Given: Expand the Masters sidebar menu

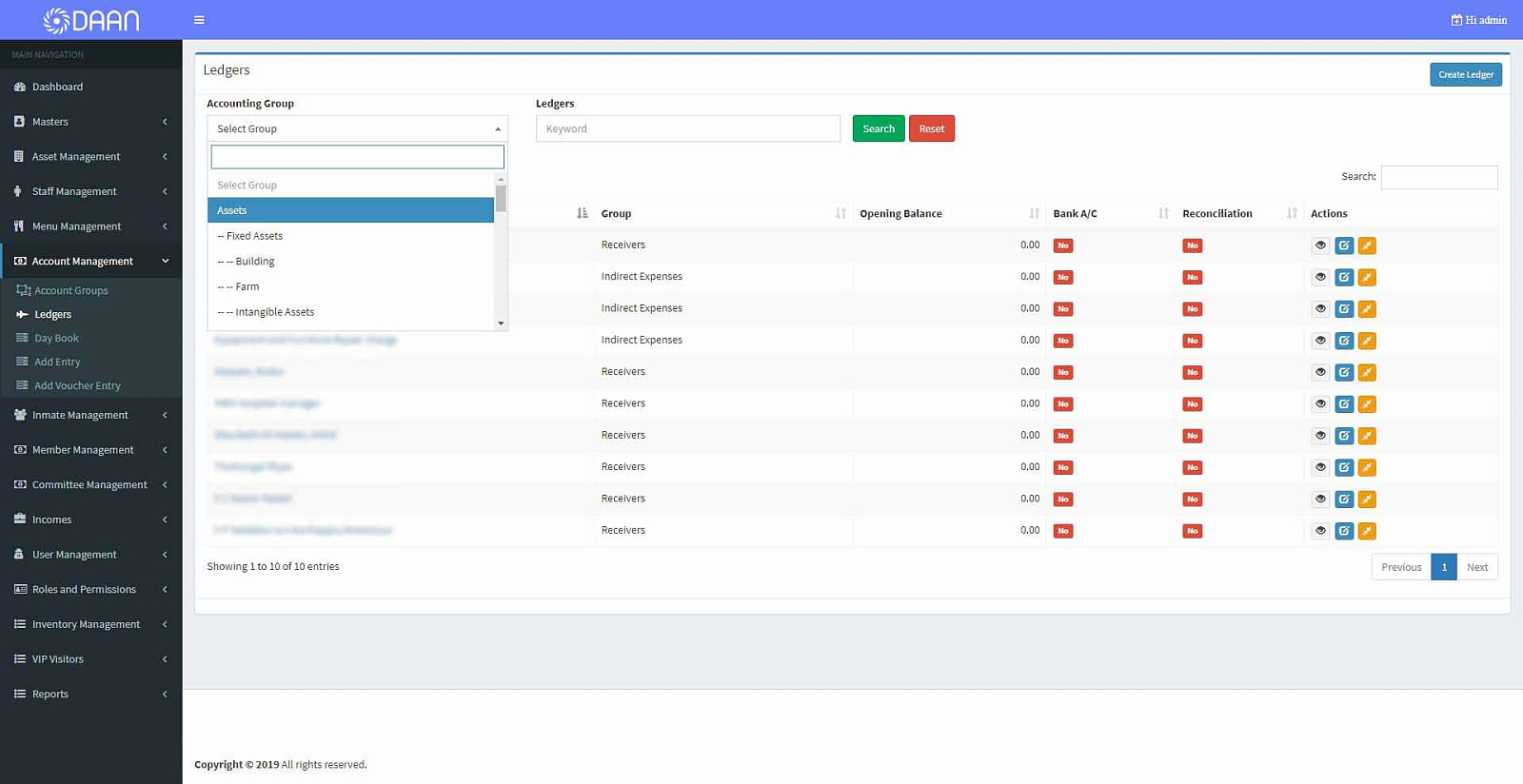Looking at the screenshot, I should [x=90, y=122].
